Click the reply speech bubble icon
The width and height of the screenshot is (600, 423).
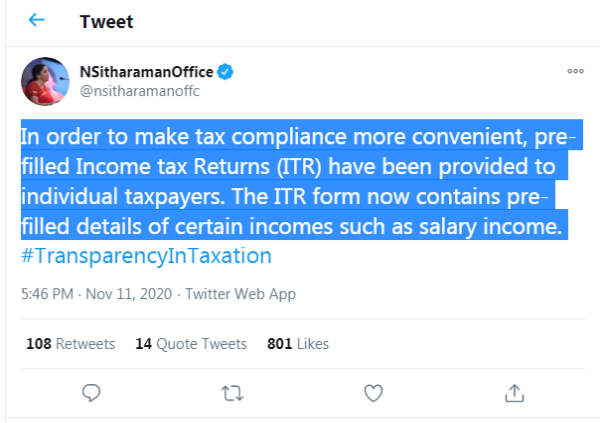pos(90,392)
